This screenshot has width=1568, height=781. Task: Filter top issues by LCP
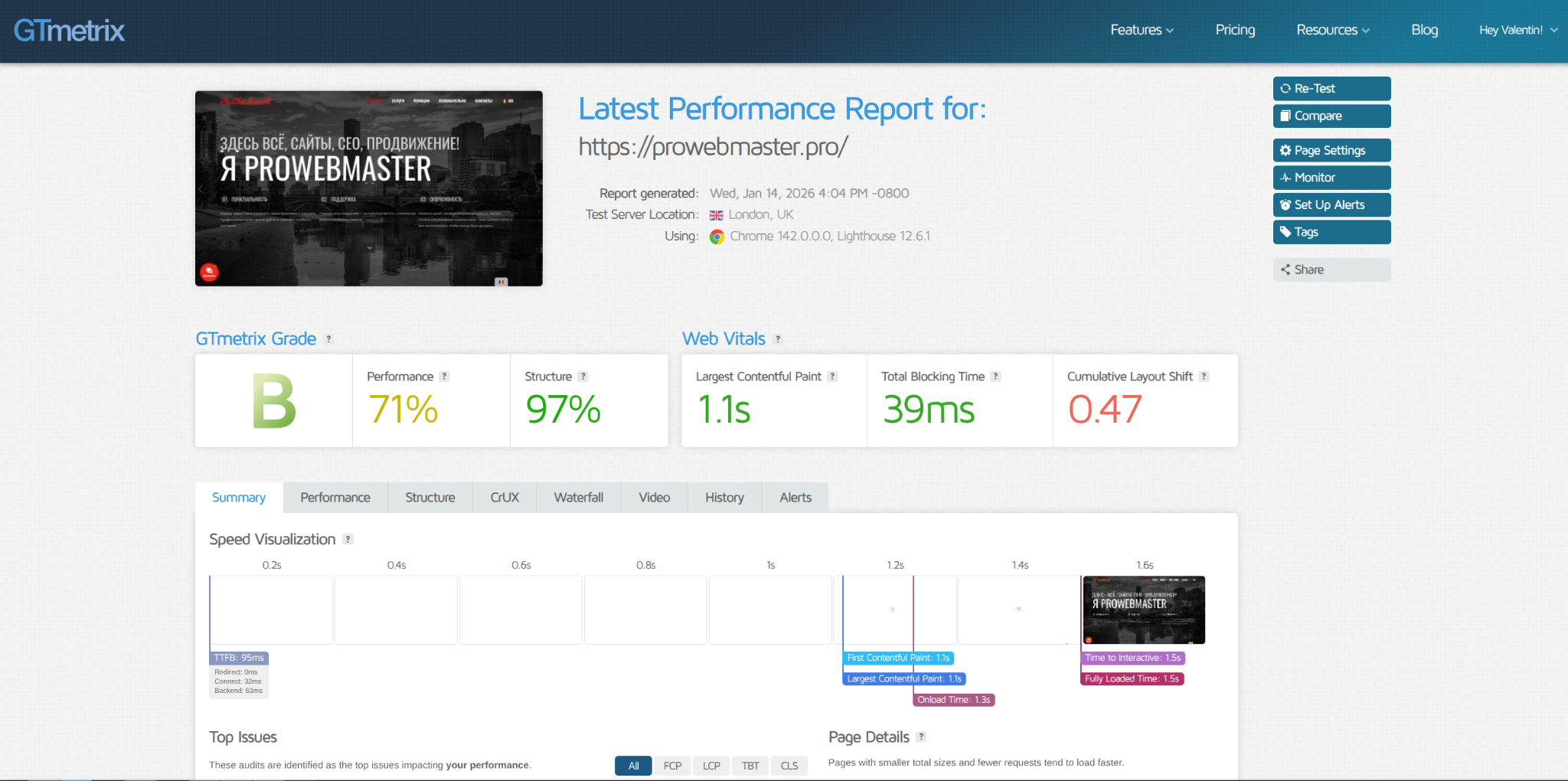[711, 766]
